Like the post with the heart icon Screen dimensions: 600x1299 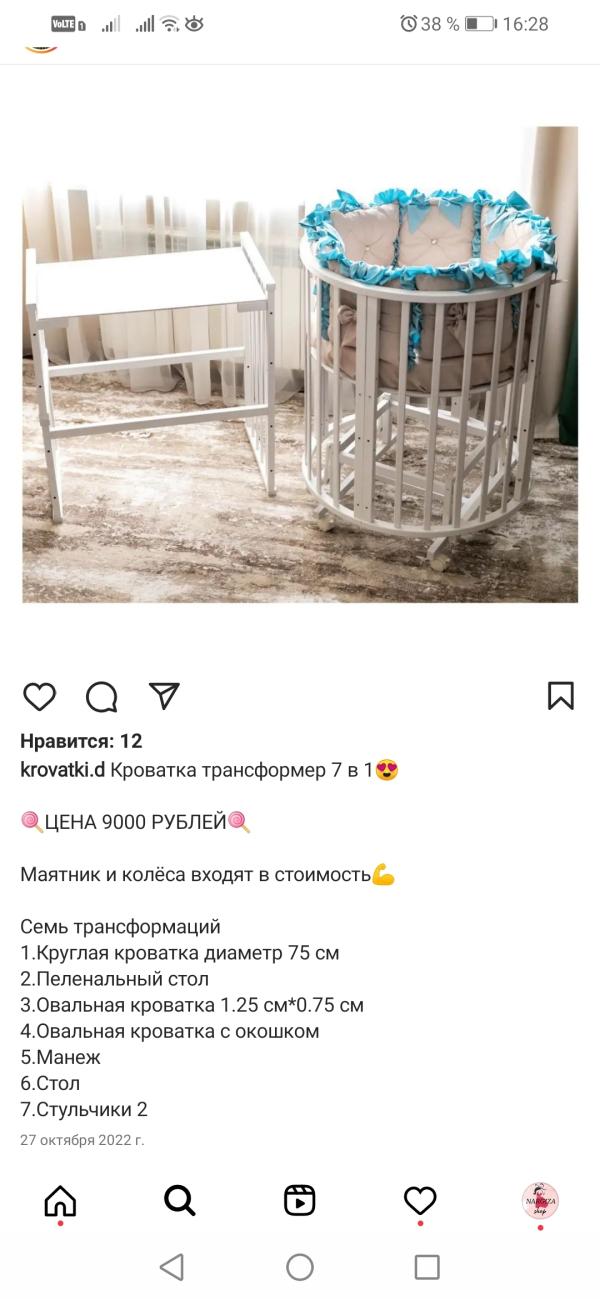(39, 696)
